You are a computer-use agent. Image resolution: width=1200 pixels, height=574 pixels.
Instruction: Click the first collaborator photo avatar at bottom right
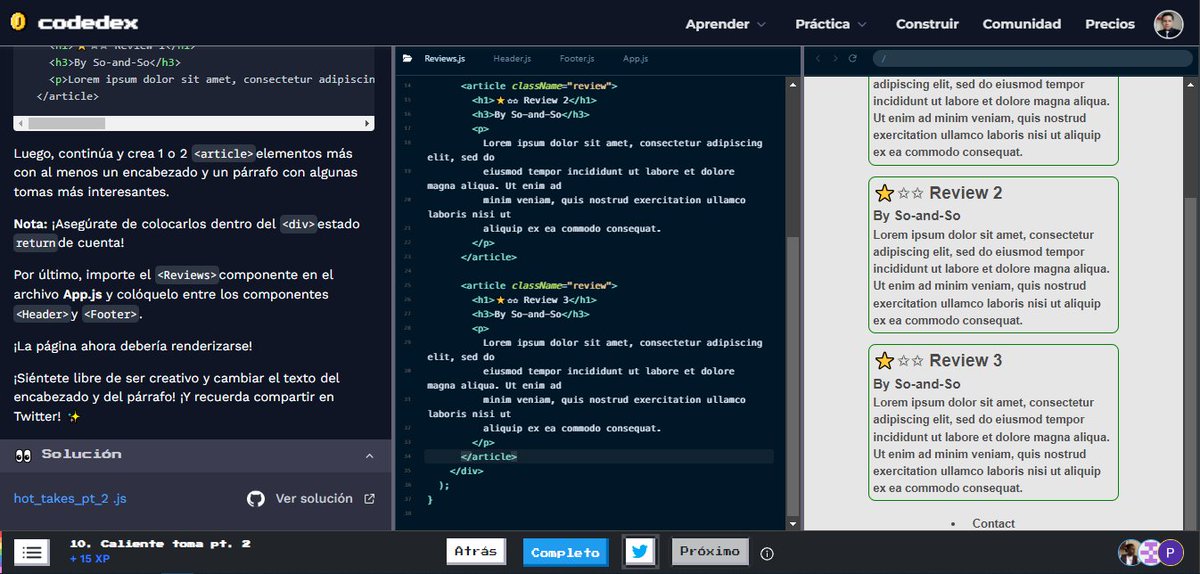(1130, 552)
